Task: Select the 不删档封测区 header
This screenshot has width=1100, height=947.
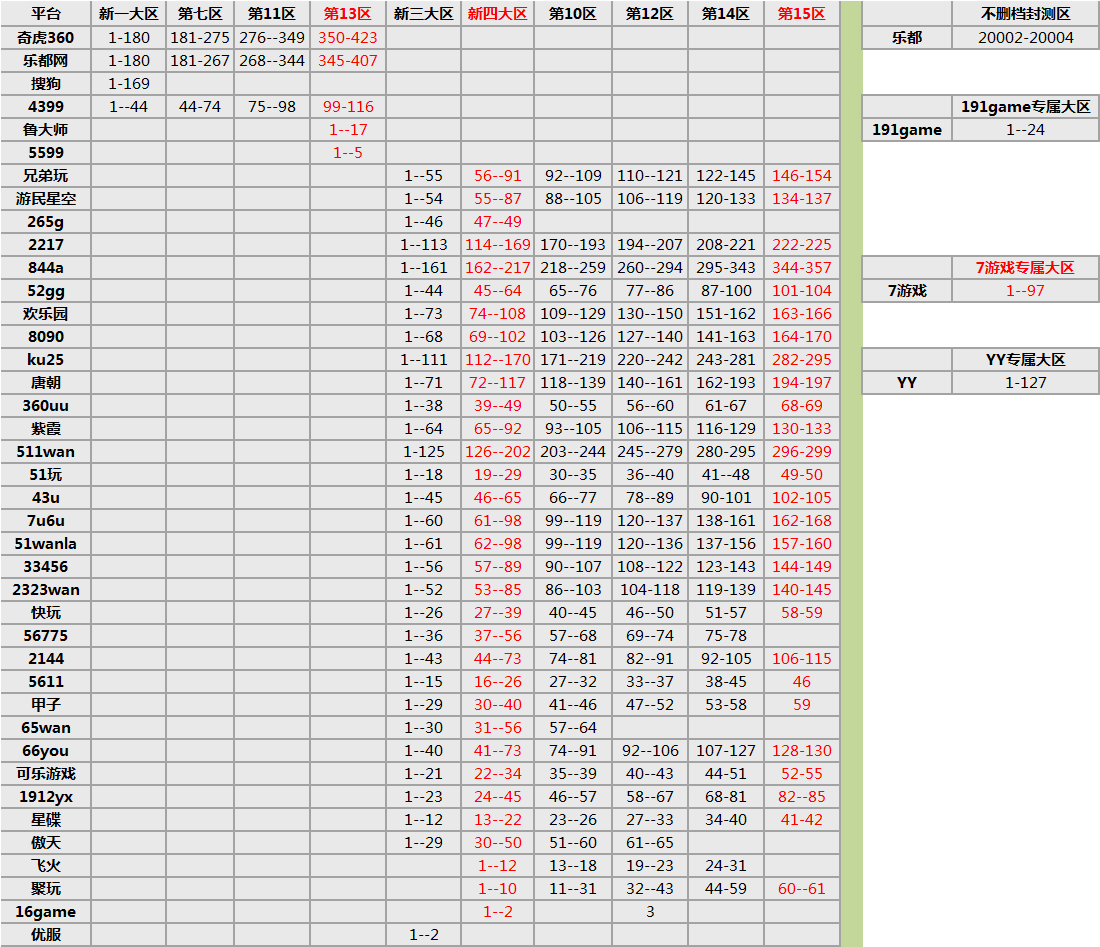Action: [x=1025, y=14]
